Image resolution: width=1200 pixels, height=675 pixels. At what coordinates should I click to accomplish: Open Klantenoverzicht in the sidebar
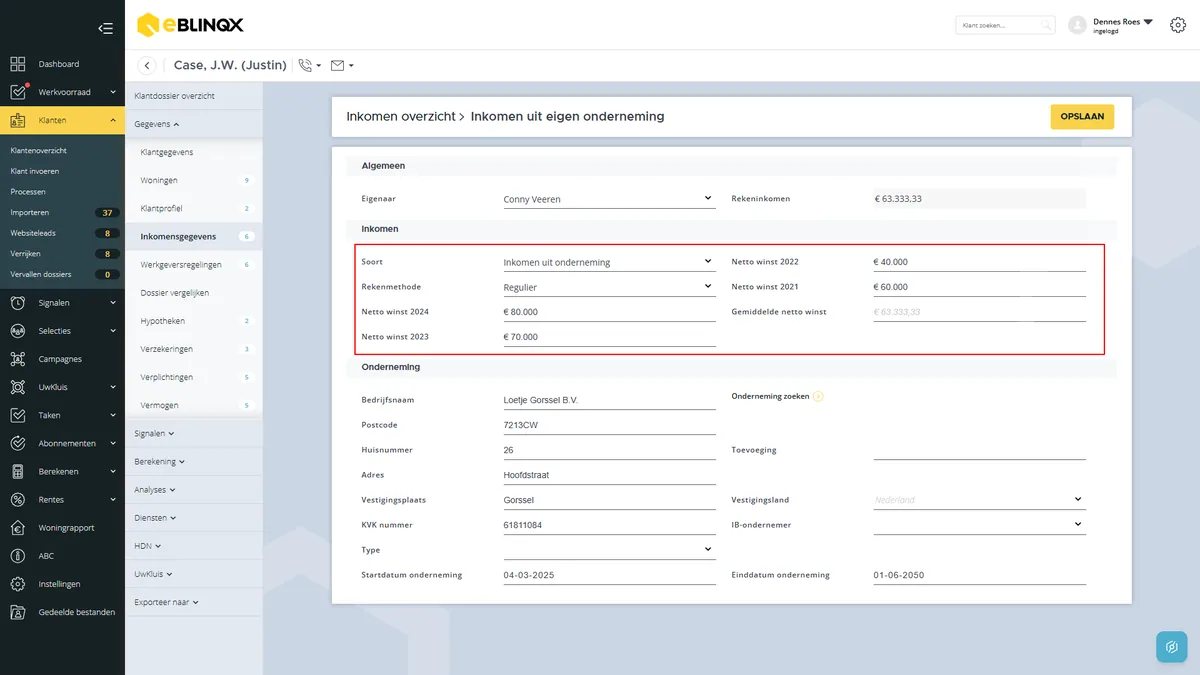pyautogui.click(x=39, y=151)
